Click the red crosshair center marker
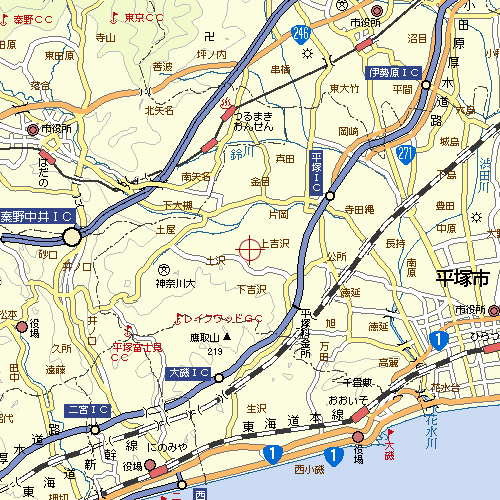The height and width of the screenshot is (500, 500). [x=250, y=250]
